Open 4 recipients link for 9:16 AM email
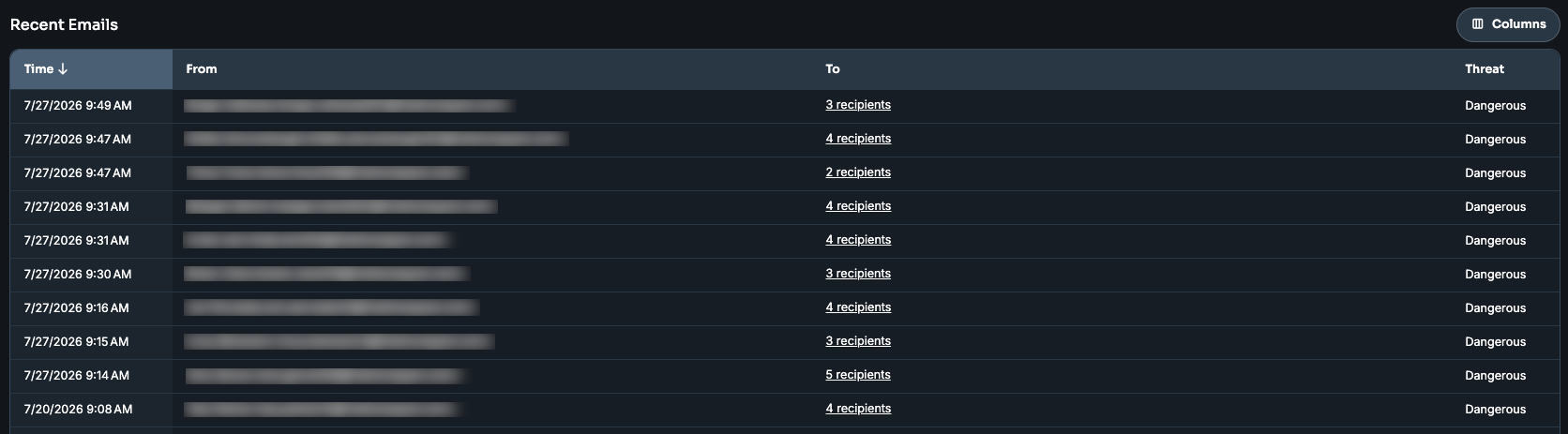Screen dimensions: 1568x434 [x=858, y=307]
